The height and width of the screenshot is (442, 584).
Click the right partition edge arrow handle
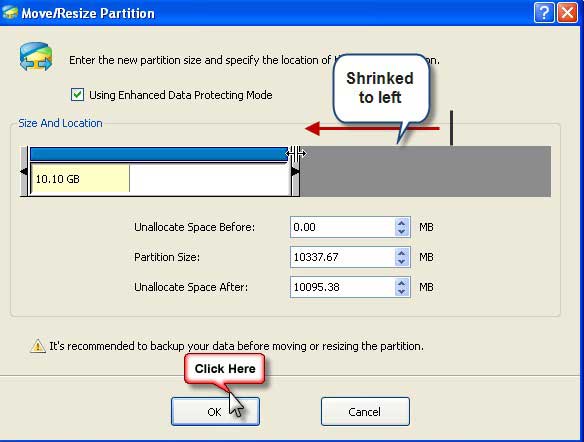coord(295,172)
